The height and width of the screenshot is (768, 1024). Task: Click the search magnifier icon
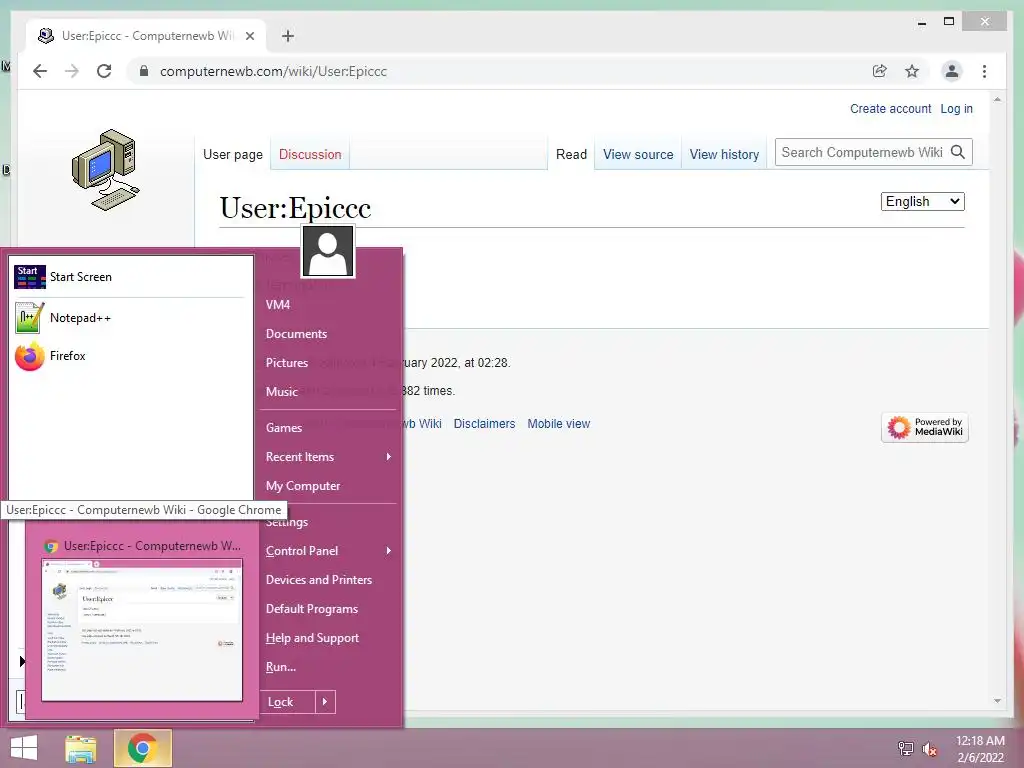click(x=958, y=152)
